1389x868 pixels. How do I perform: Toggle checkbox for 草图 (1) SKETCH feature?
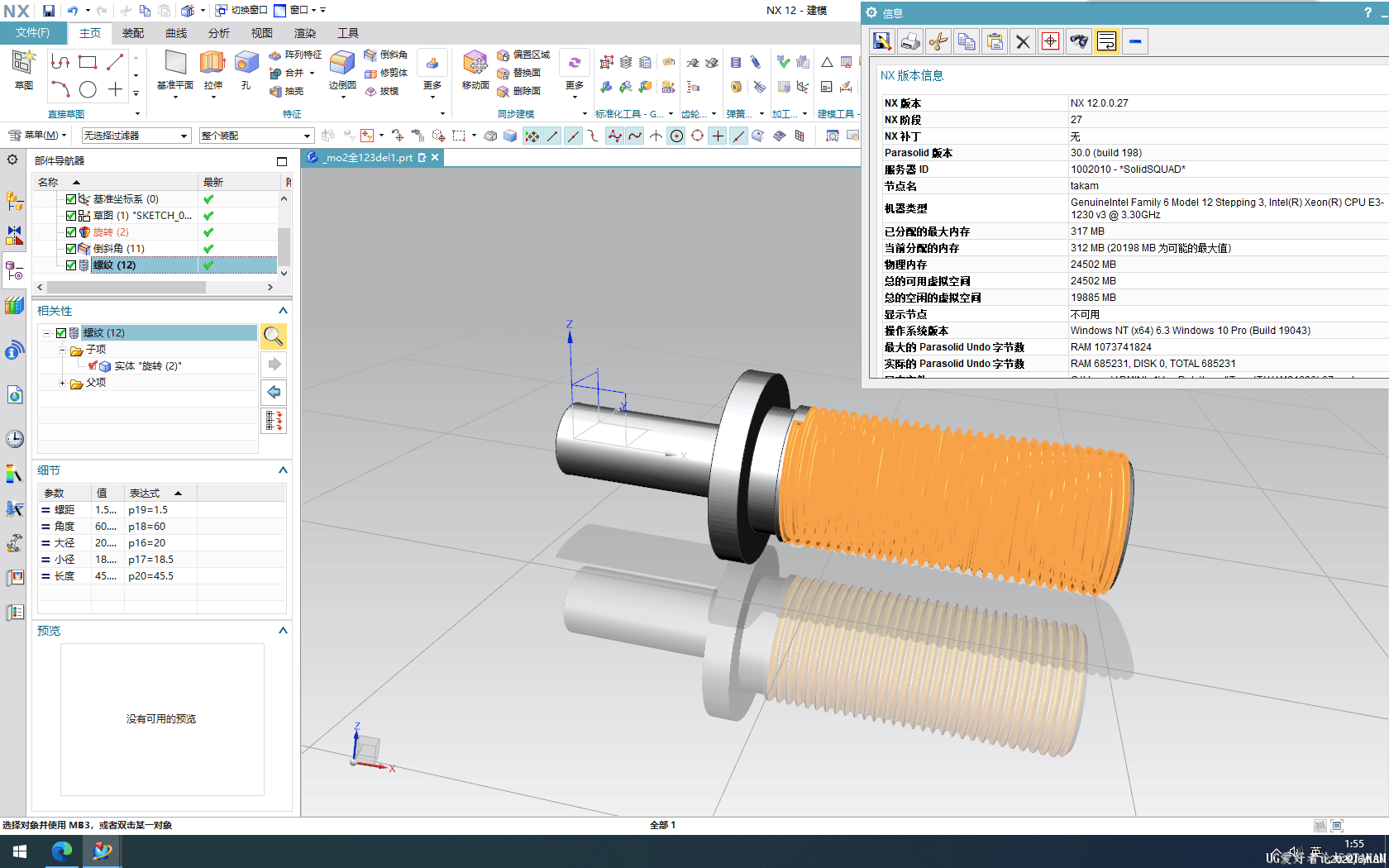(x=71, y=216)
